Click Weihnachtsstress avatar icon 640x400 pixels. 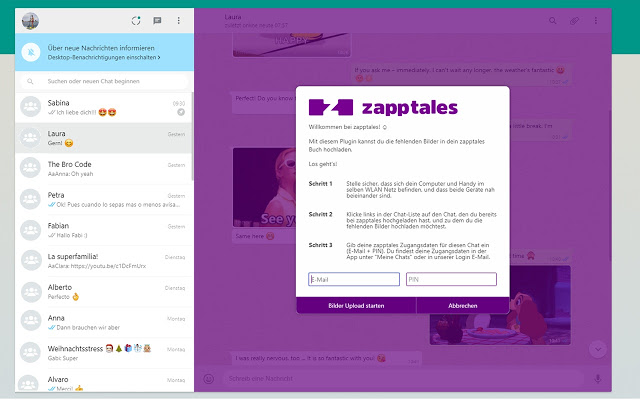(31, 353)
